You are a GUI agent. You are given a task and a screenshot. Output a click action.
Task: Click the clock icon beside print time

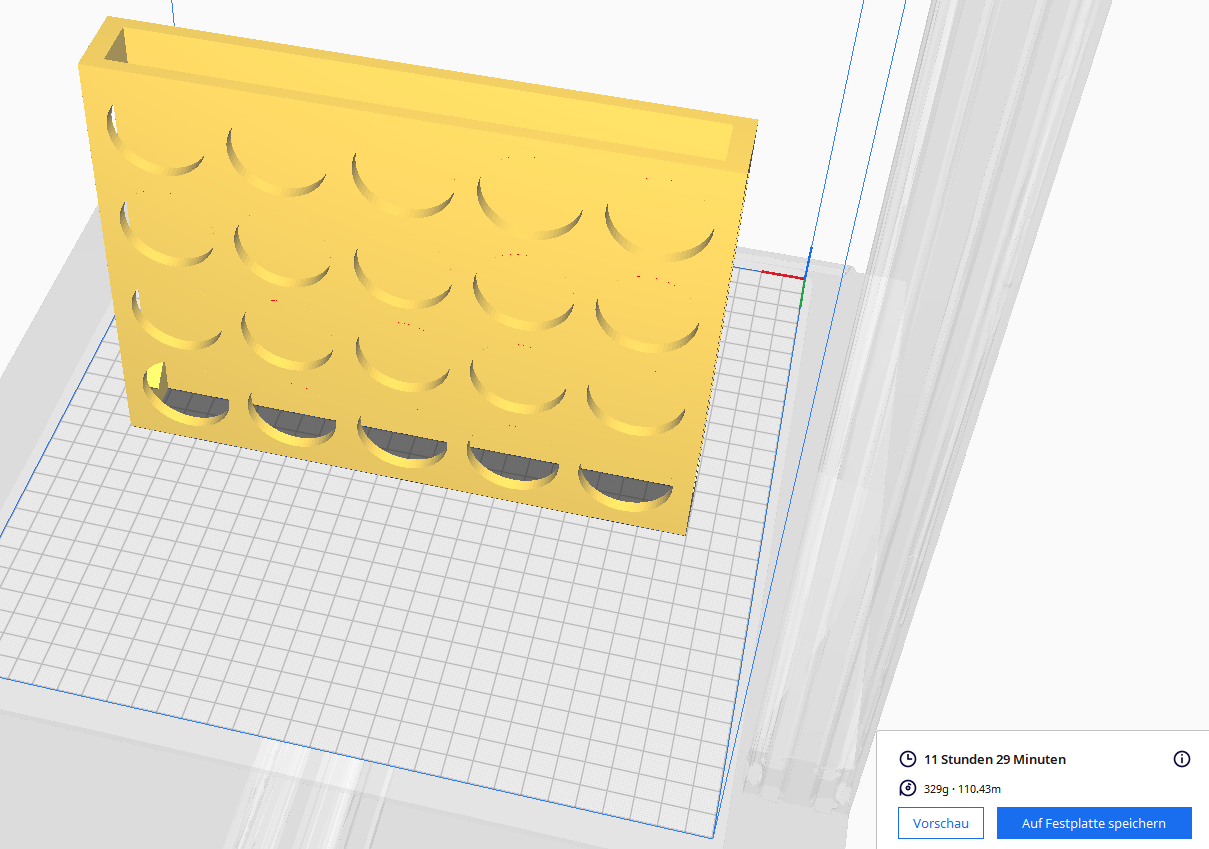908,759
